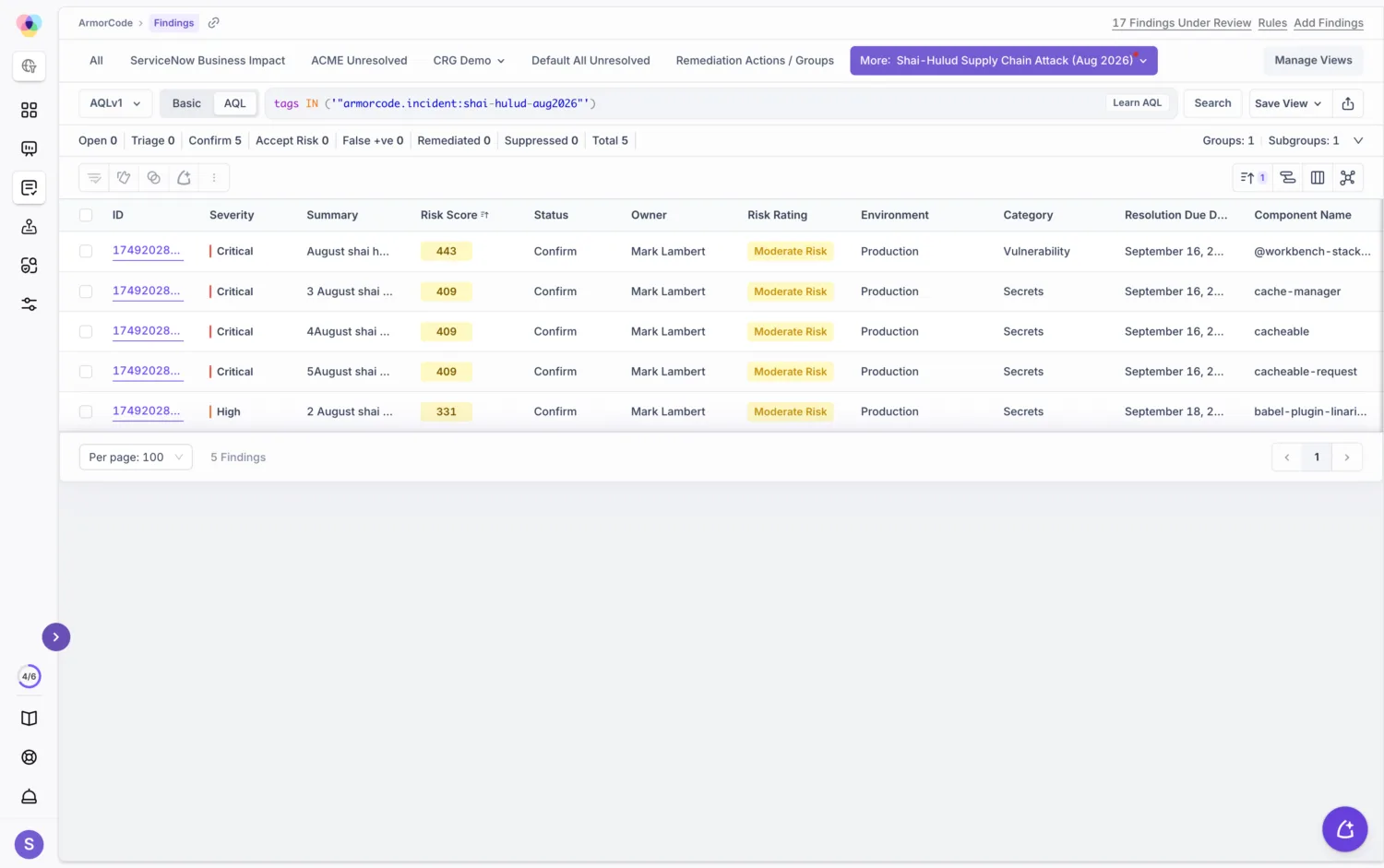Open the help lifebuoy icon in sidebar
Image resolution: width=1384 pixels, height=868 pixels.
click(30, 757)
